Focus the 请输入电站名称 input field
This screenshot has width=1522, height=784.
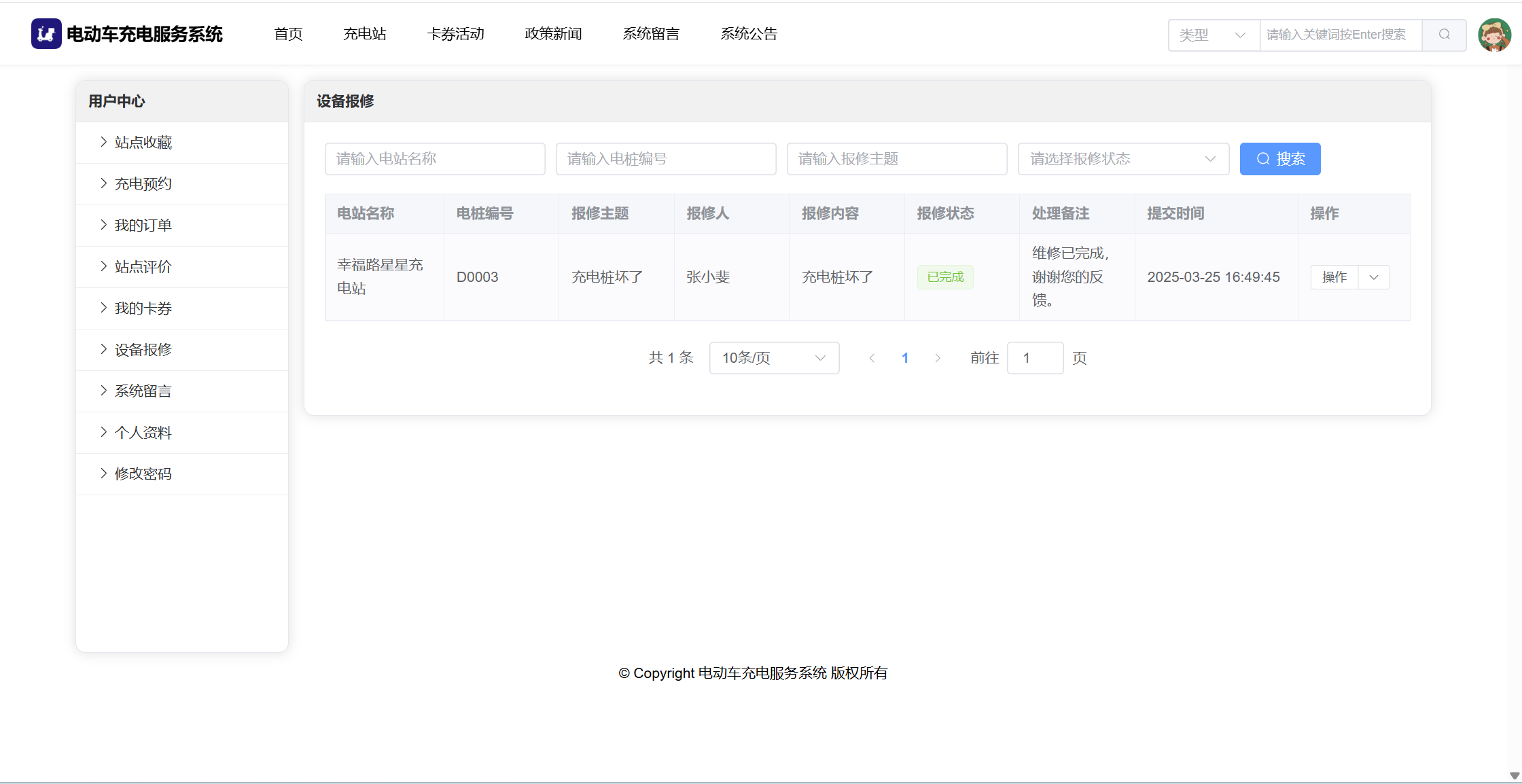435,159
